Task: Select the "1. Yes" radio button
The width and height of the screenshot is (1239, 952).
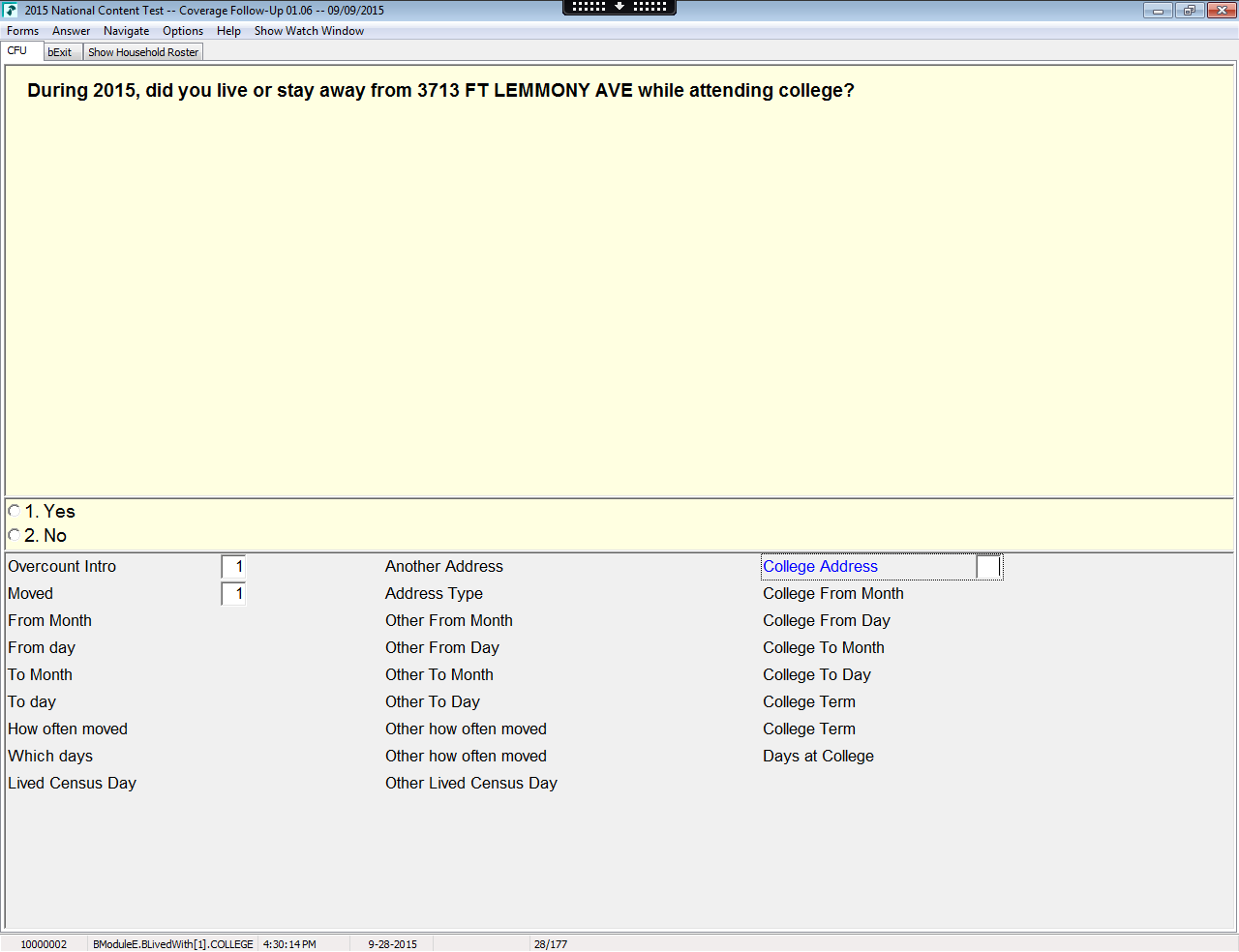Action: [x=15, y=512]
